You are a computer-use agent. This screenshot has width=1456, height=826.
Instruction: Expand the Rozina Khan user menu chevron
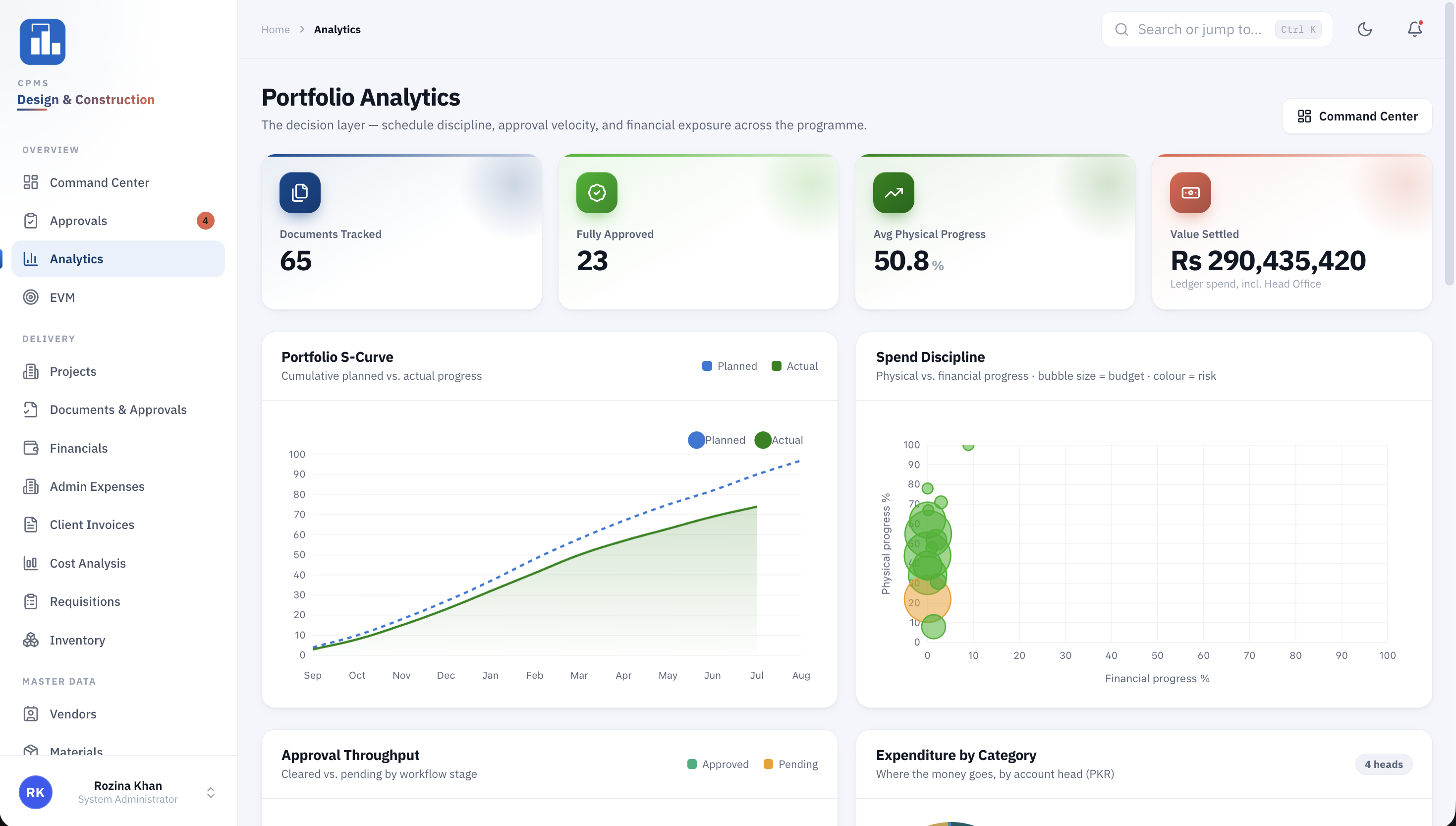tap(210, 792)
